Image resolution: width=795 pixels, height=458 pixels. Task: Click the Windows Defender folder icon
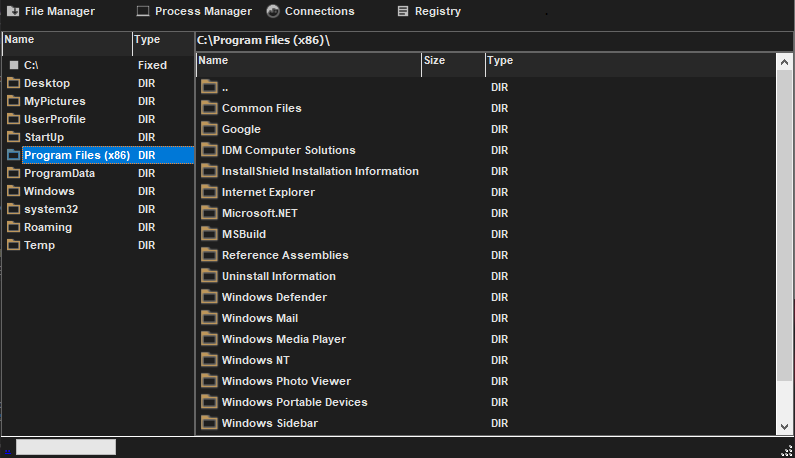(x=209, y=297)
